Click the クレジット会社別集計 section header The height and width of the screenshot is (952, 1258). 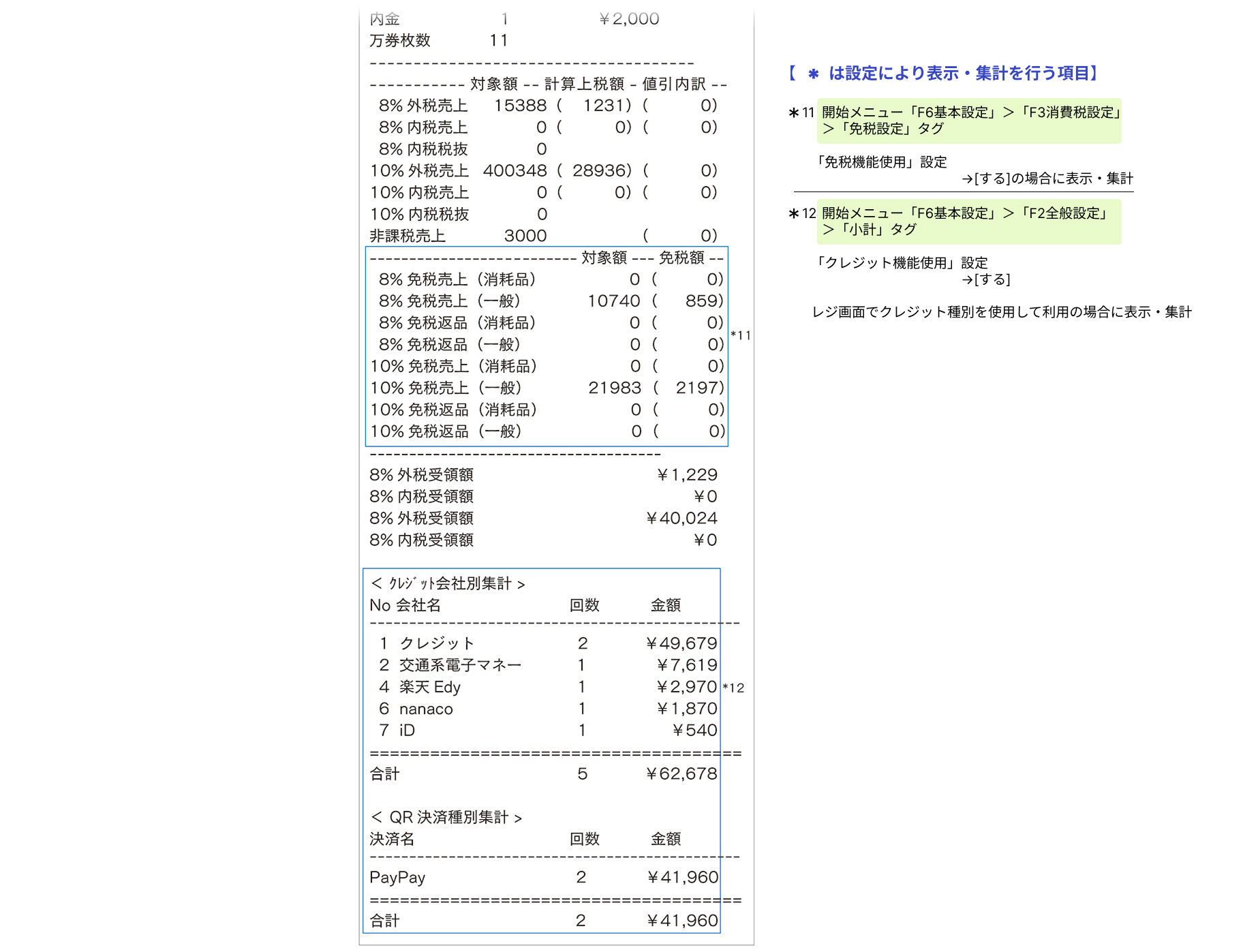pyautogui.click(x=448, y=584)
